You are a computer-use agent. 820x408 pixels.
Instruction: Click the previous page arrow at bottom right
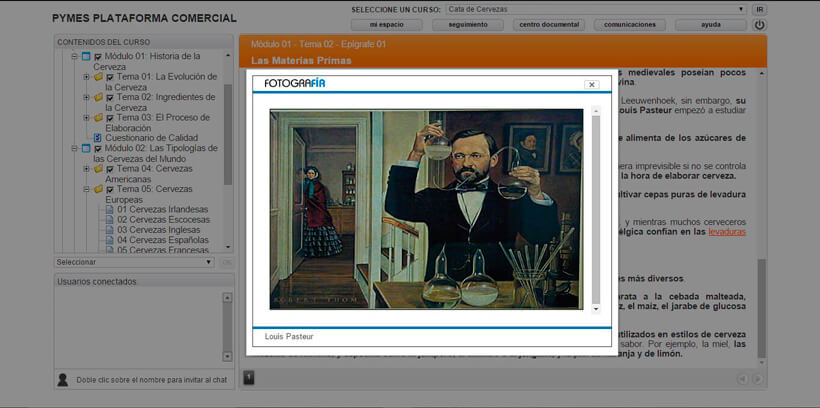[x=742, y=379]
